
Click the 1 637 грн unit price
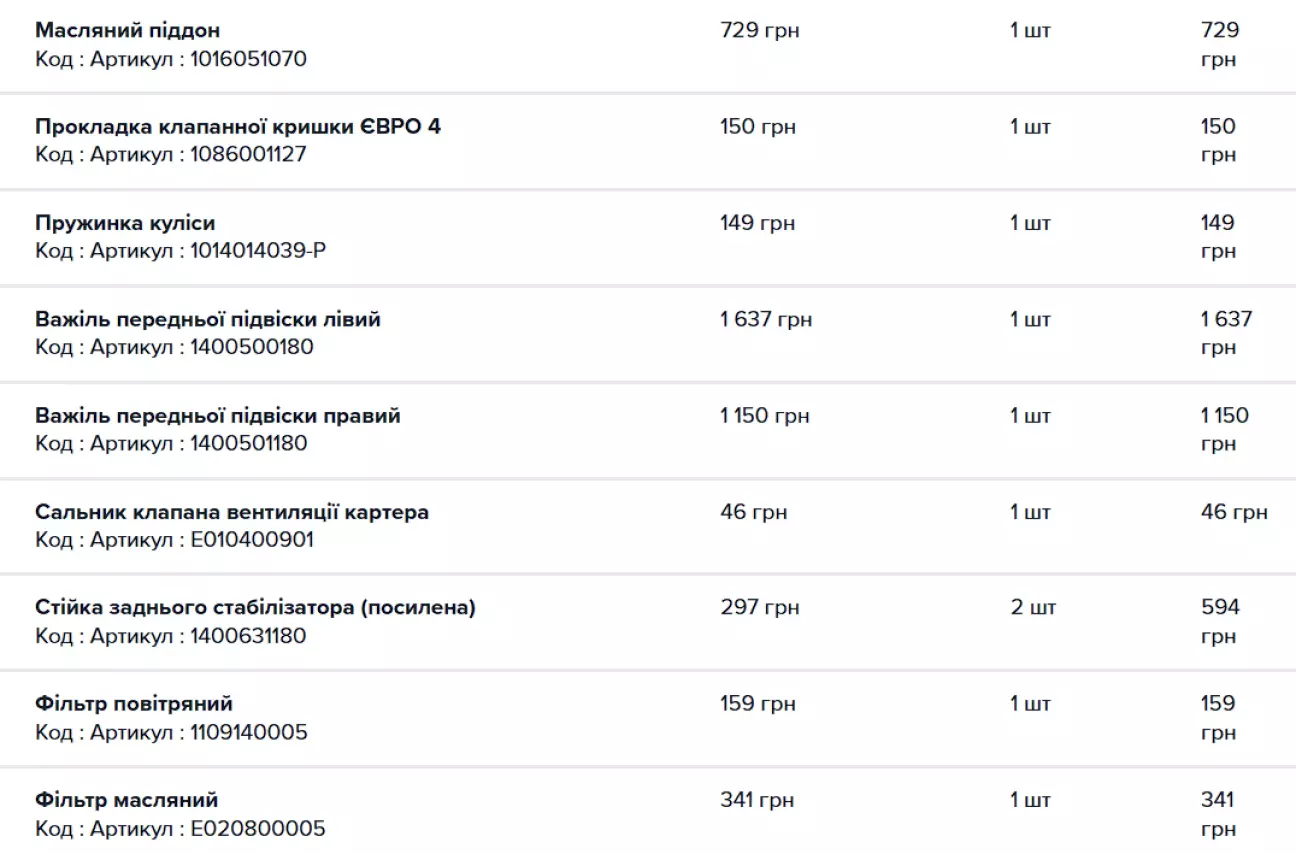766,320
